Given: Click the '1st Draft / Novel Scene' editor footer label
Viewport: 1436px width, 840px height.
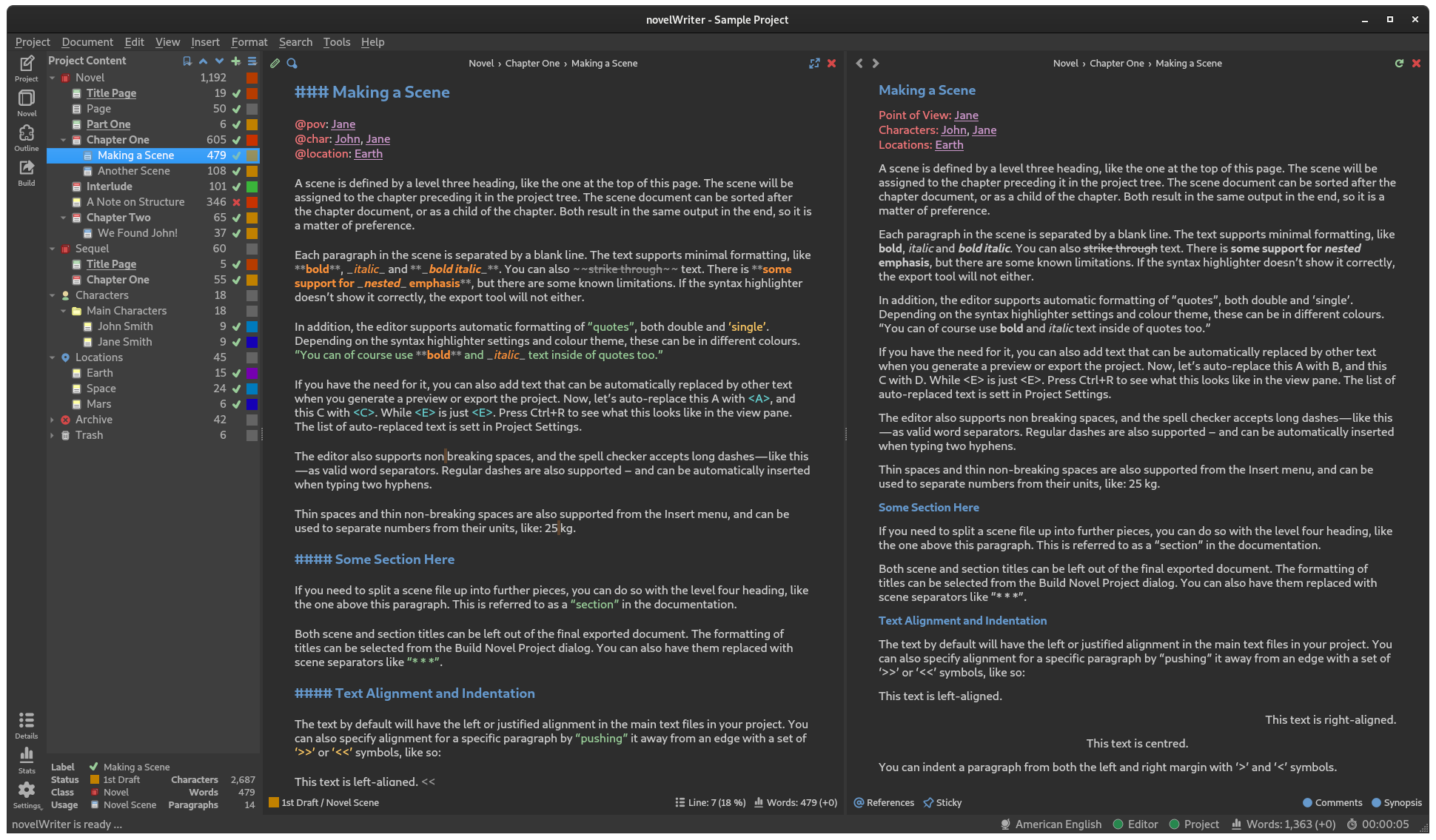Looking at the screenshot, I should [x=330, y=803].
